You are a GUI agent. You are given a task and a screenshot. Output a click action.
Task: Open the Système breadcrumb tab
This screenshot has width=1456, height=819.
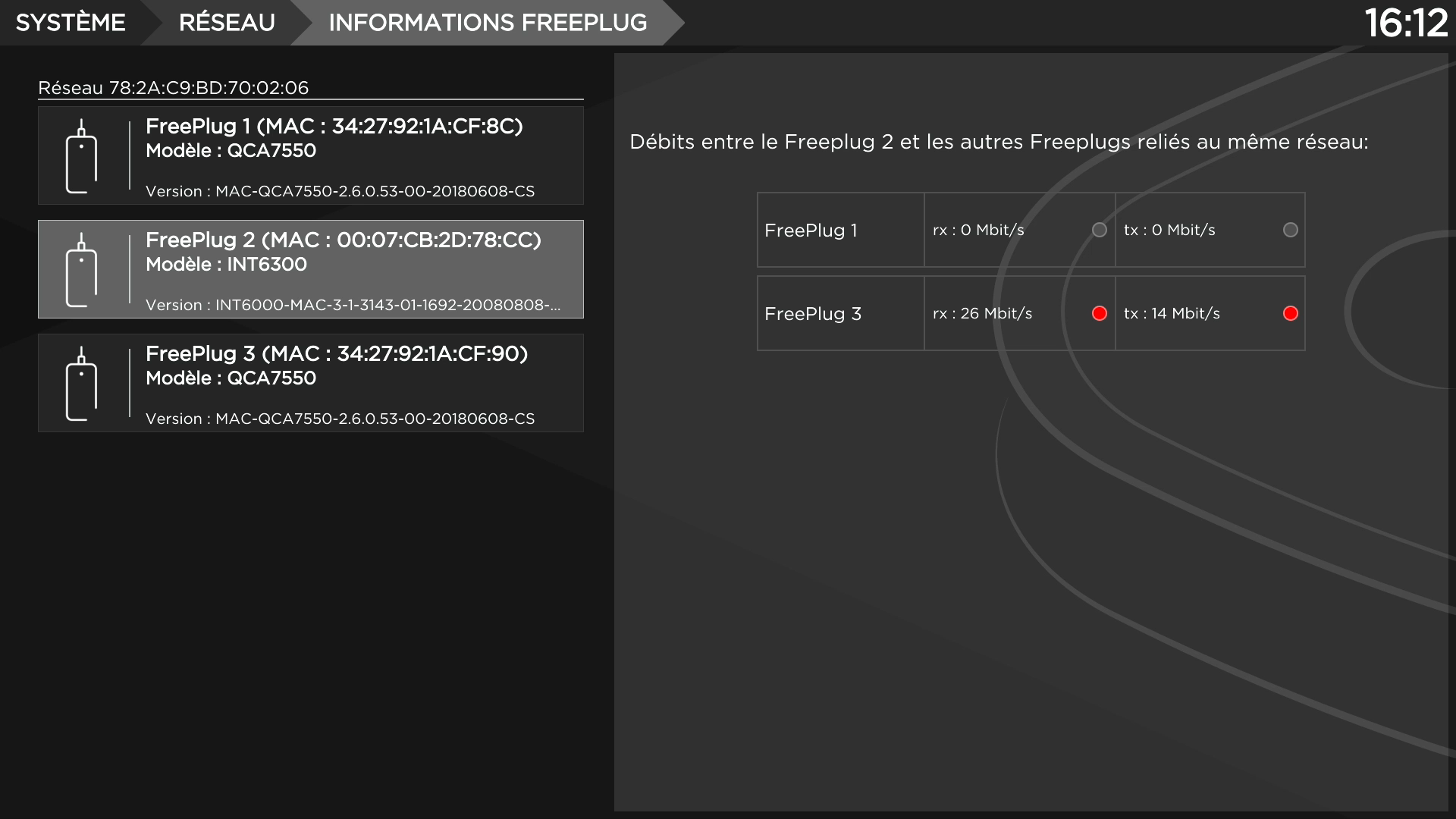[71, 23]
